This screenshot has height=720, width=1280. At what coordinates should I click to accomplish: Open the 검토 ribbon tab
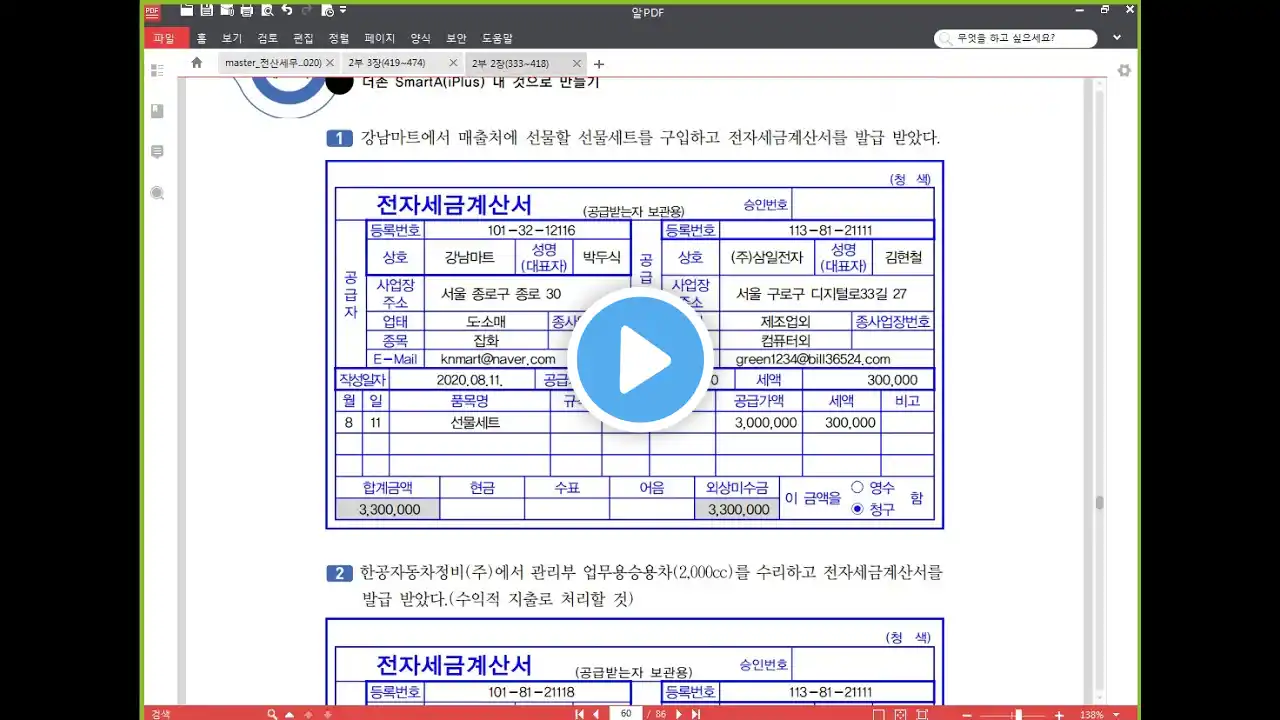[x=268, y=38]
